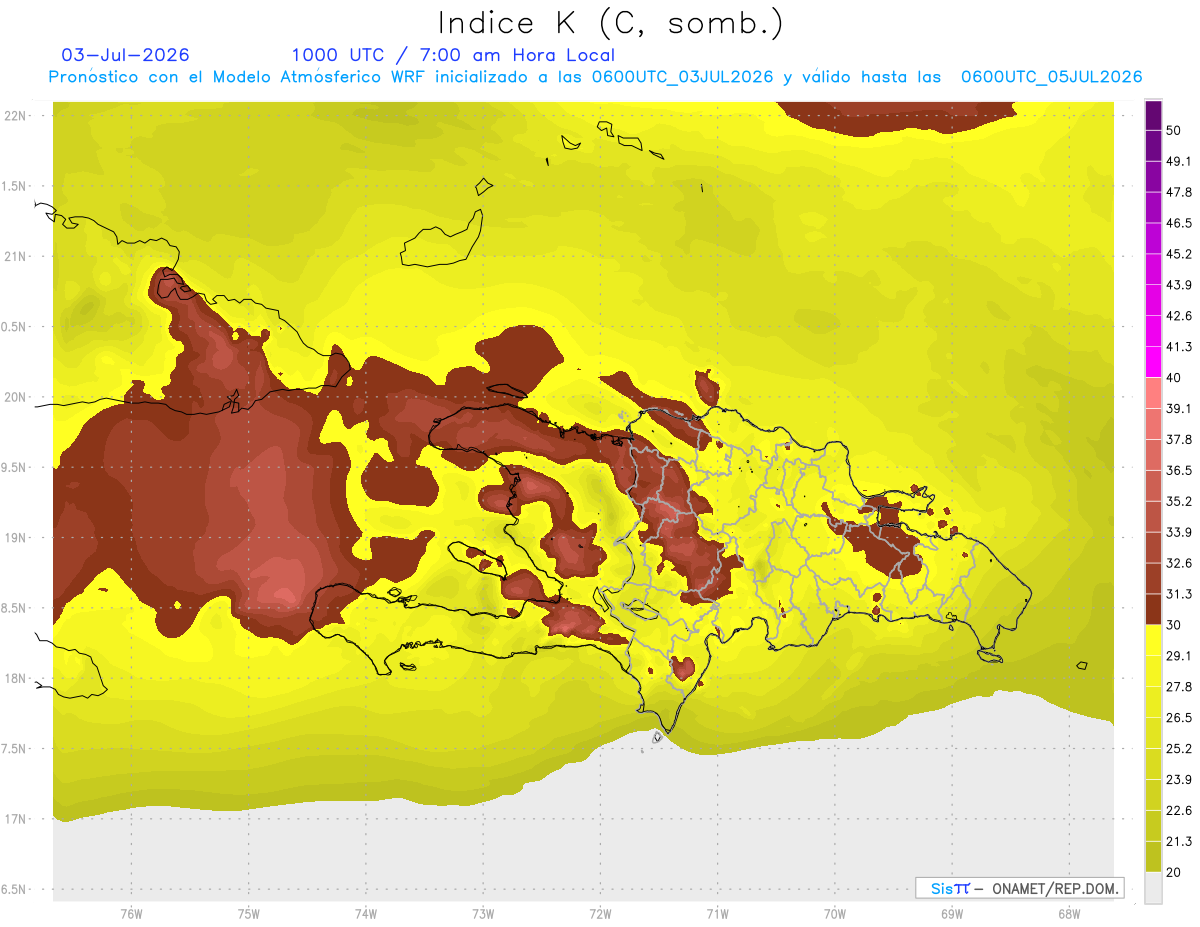The width and height of the screenshot is (1200, 927).
Task: Click the legend value "33.9"
Action: pyautogui.click(x=1179, y=532)
